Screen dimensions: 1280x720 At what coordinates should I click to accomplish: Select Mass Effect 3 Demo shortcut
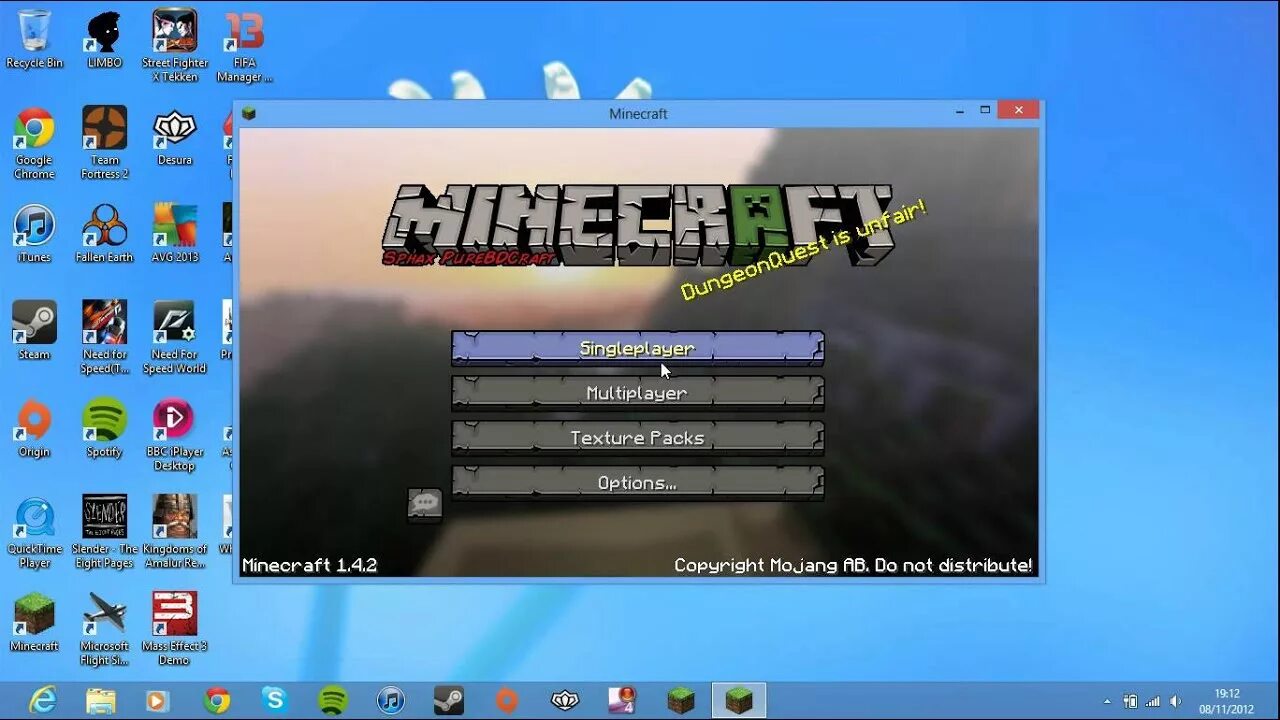click(174, 628)
